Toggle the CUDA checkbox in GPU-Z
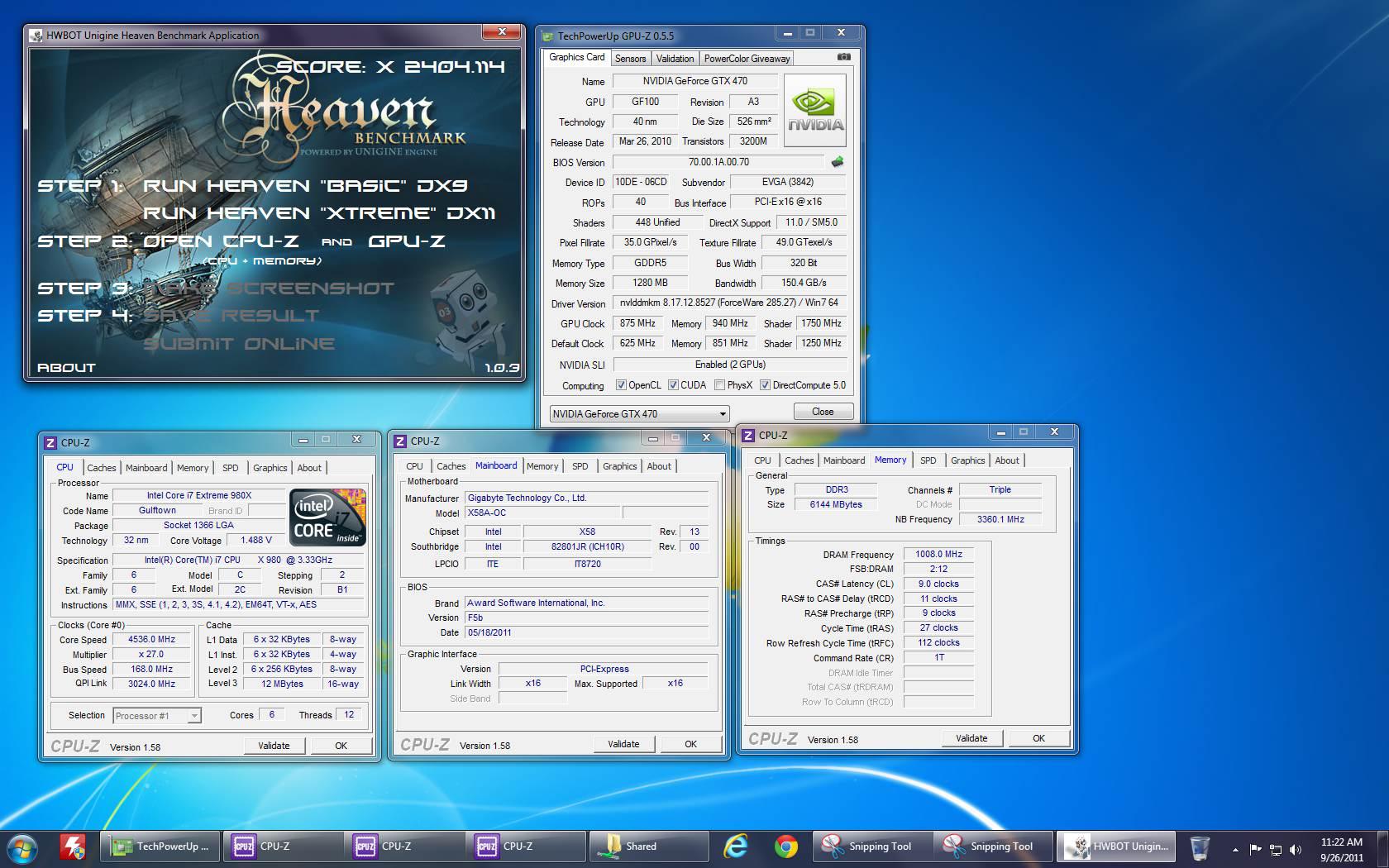Screen dimensions: 1389x868 tap(673, 385)
